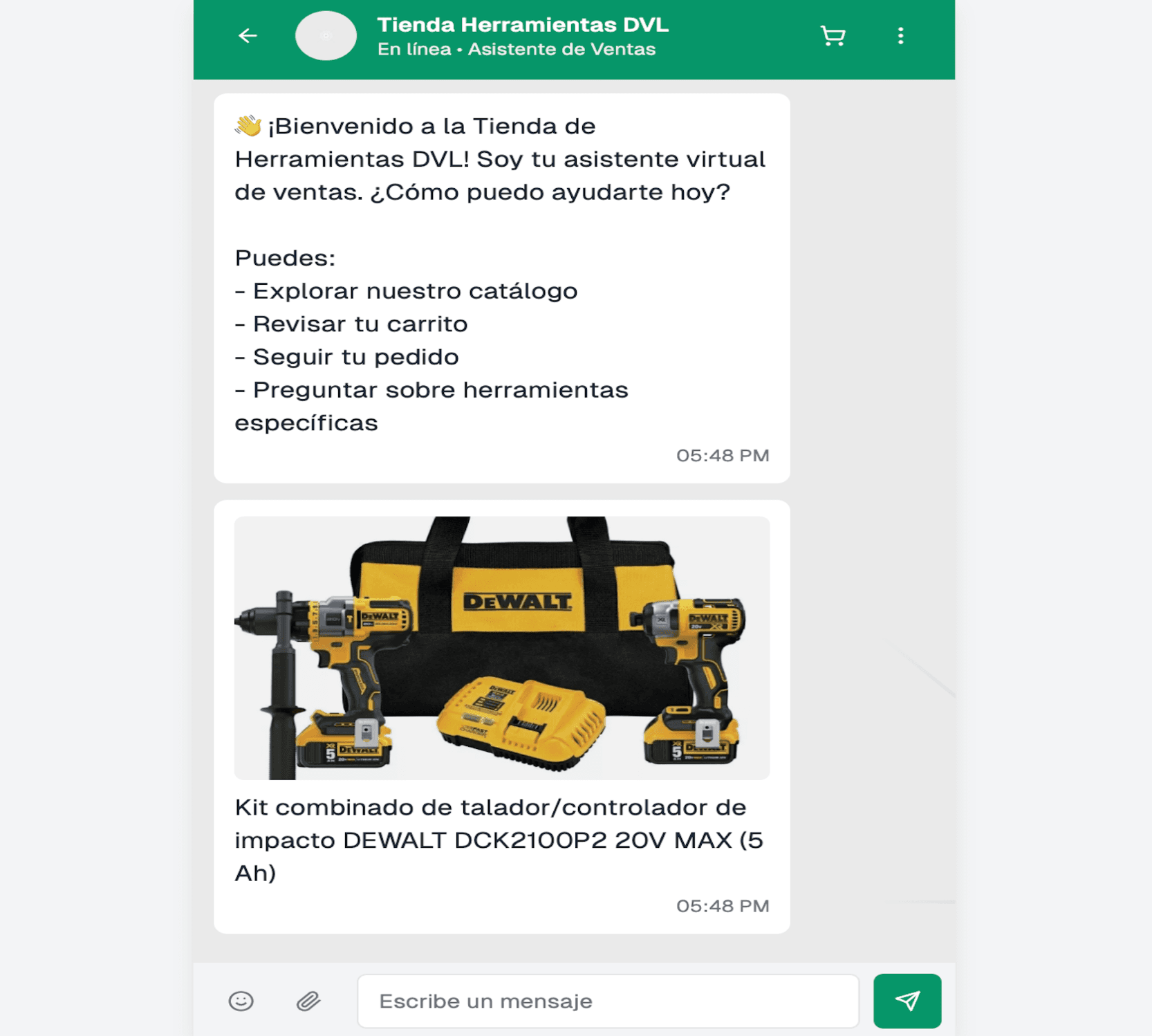Choose 'Seguir tu pedido' option text

(355, 357)
